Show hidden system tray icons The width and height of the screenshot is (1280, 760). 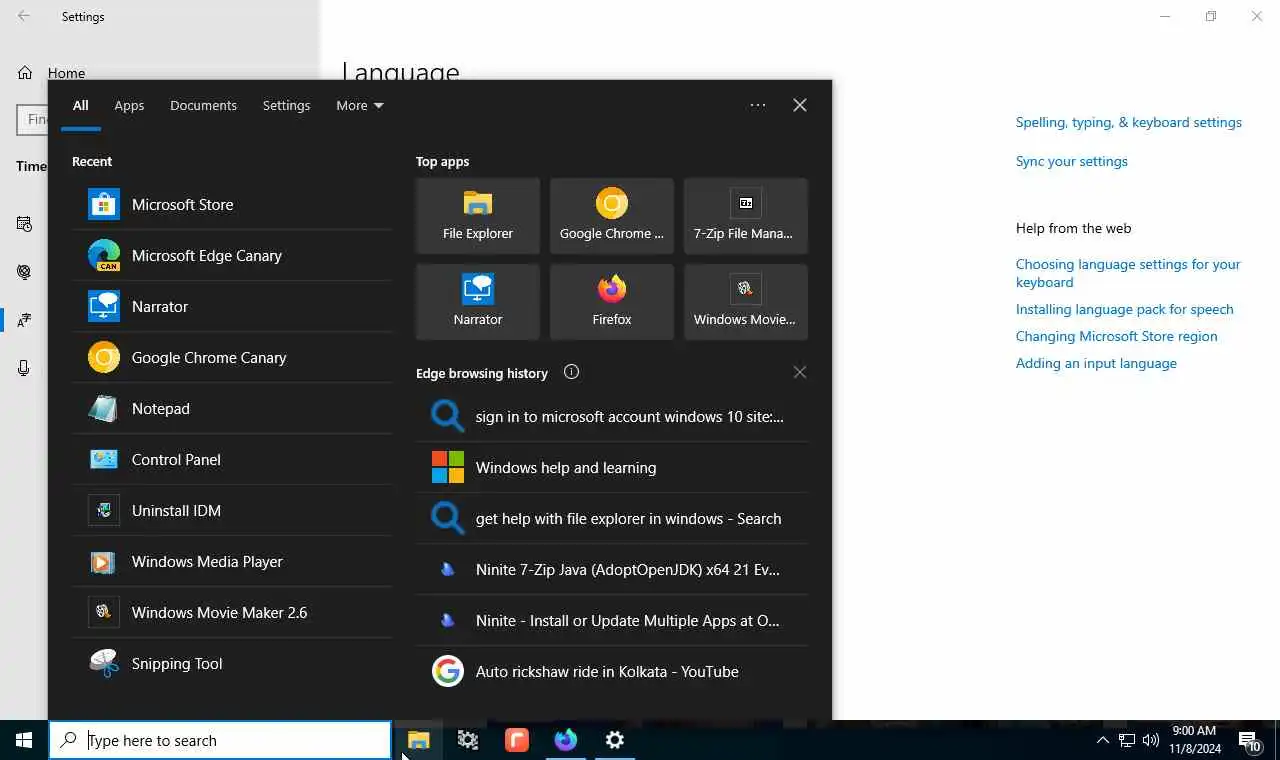(1102, 740)
